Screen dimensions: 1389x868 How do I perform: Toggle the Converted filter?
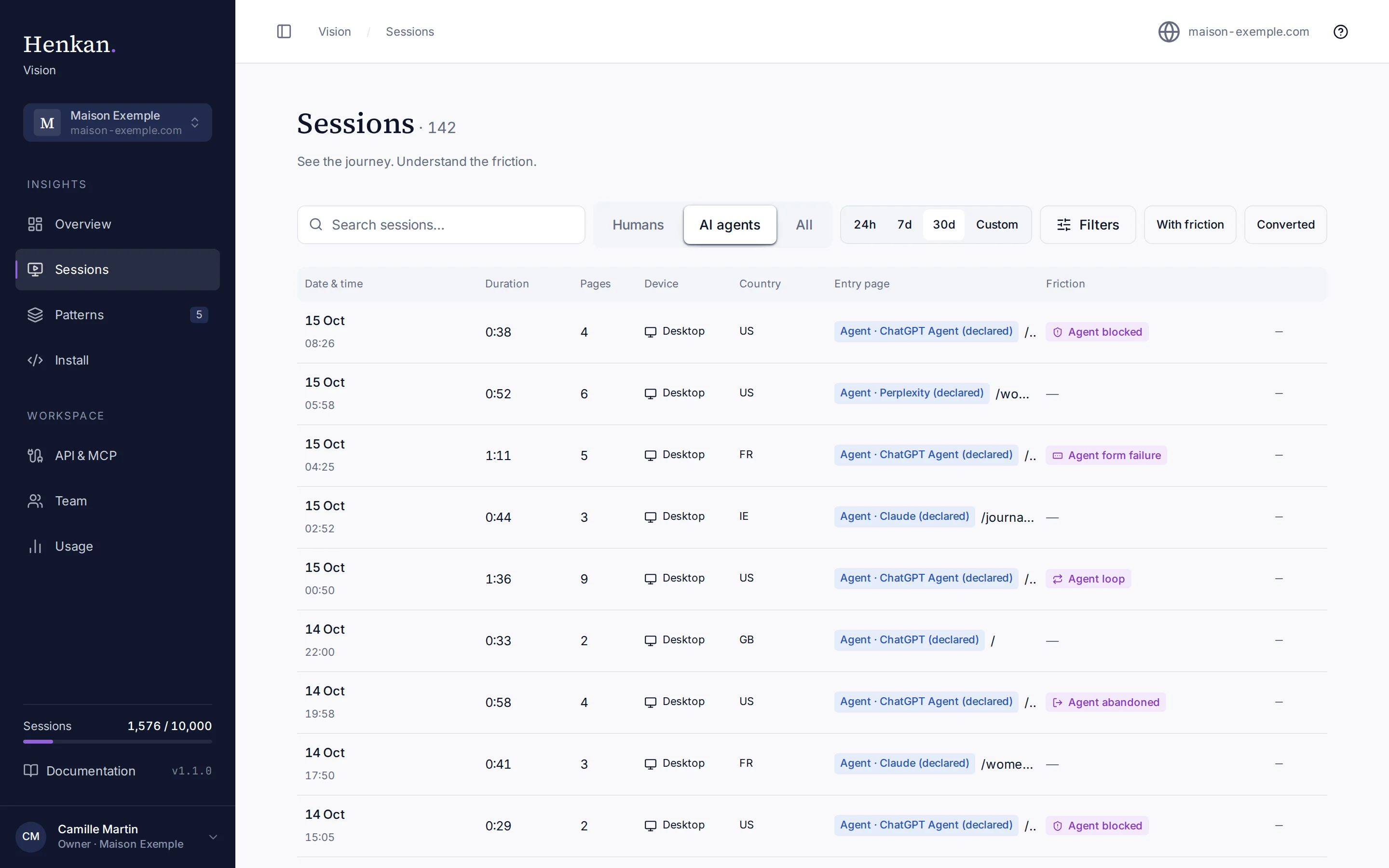pyautogui.click(x=1285, y=224)
